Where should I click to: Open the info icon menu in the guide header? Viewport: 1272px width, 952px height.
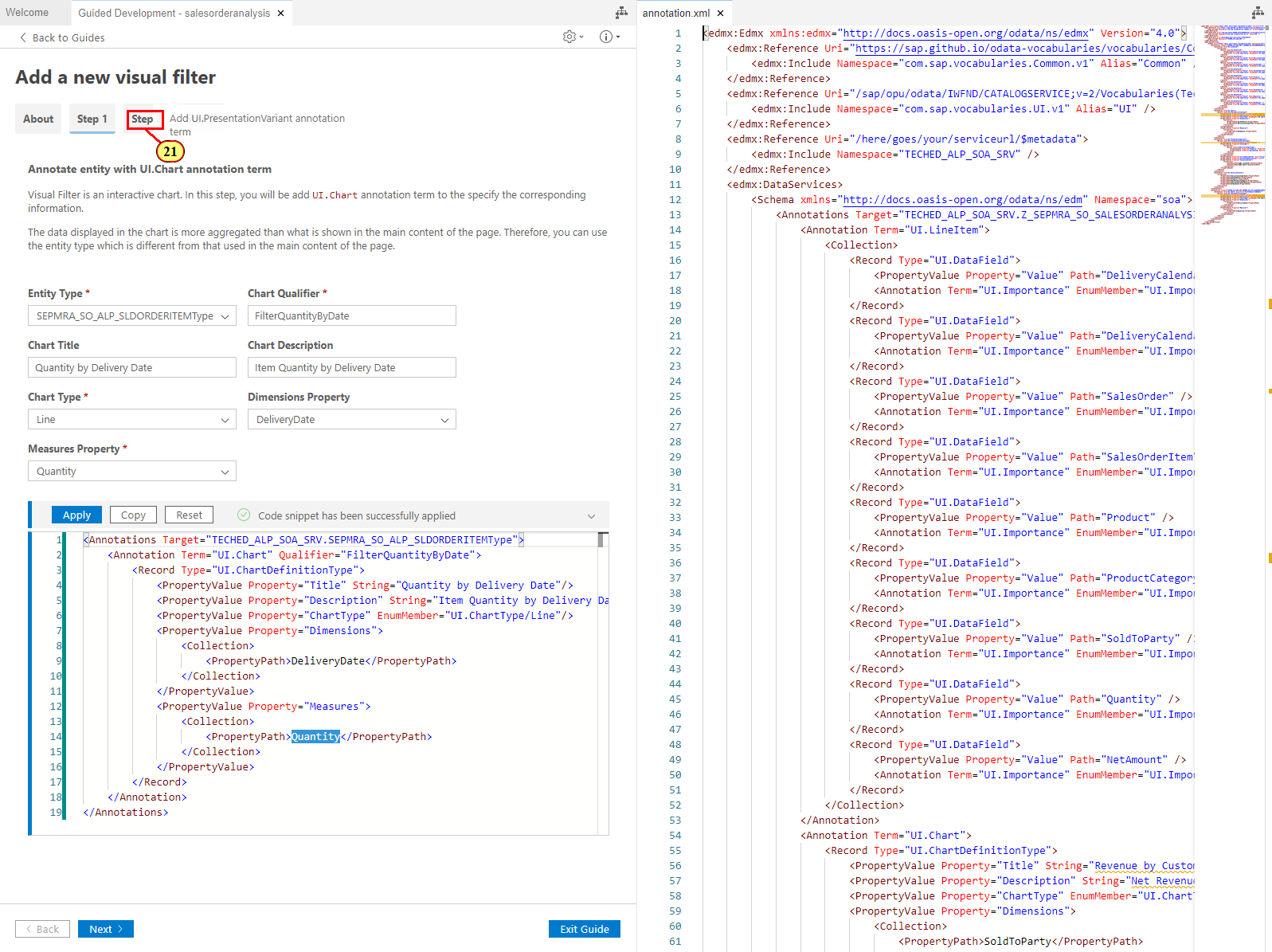coord(609,37)
